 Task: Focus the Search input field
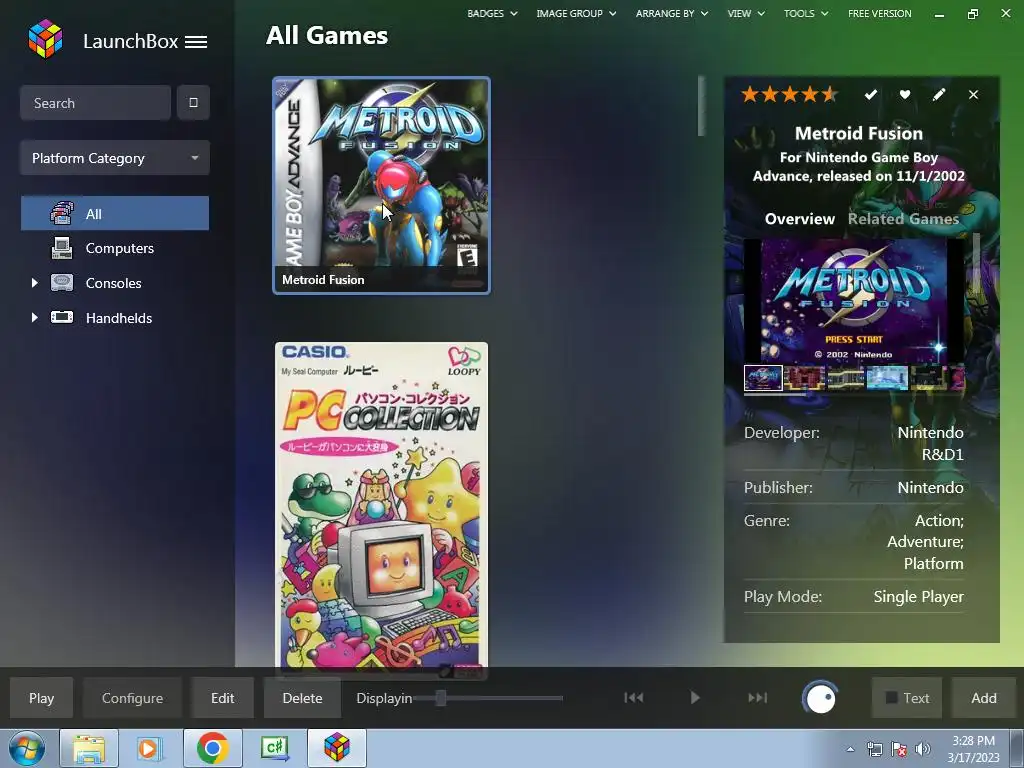click(x=95, y=103)
